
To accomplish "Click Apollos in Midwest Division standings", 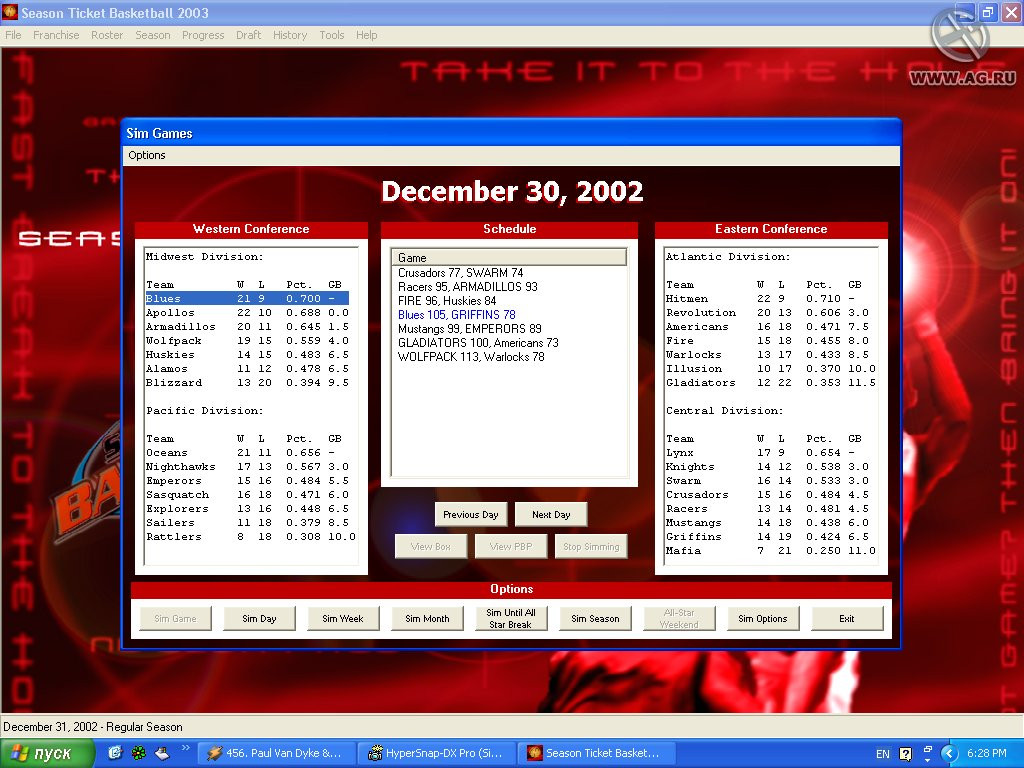I will tap(247, 313).
